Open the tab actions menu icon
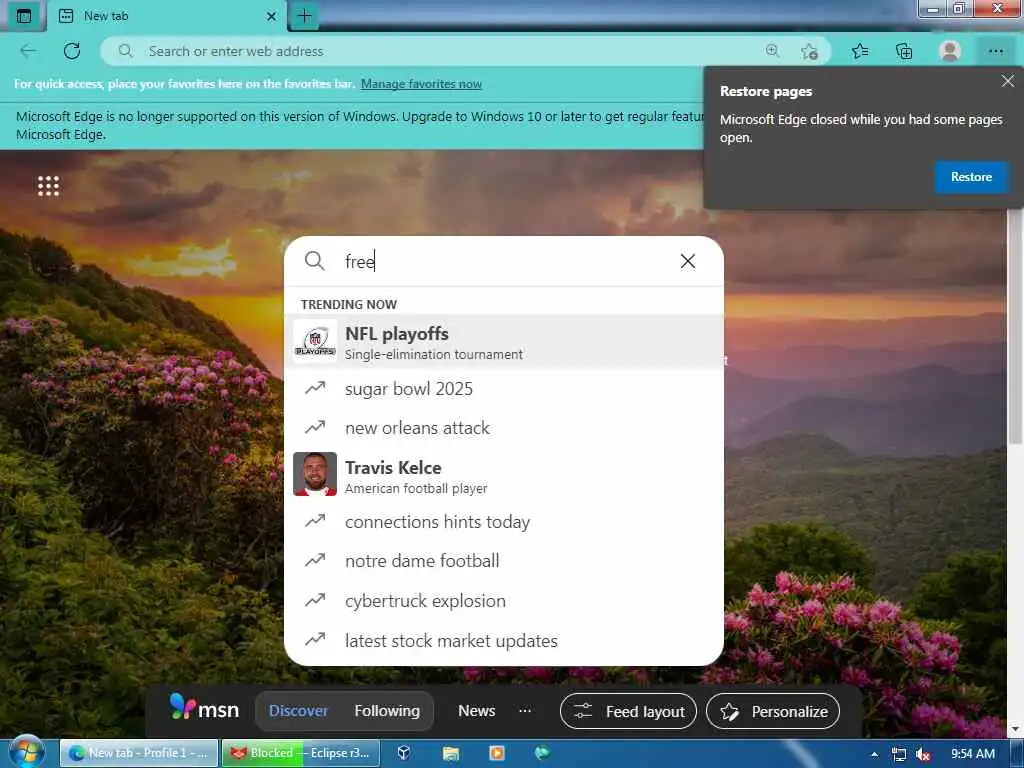Image resolution: width=1024 pixels, height=768 pixels. coord(24,16)
